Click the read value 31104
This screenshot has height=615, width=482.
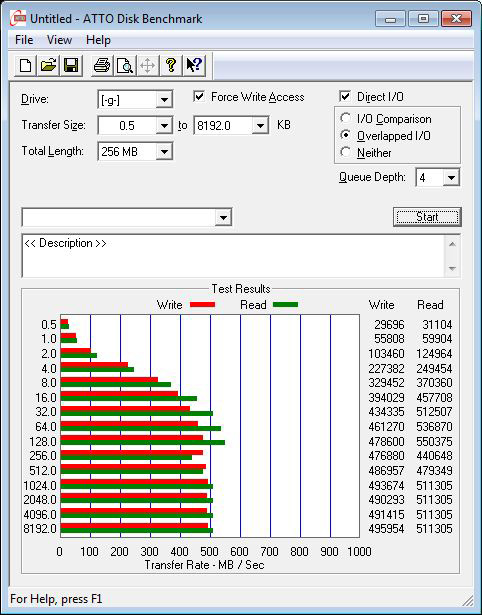[x=437, y=325]
